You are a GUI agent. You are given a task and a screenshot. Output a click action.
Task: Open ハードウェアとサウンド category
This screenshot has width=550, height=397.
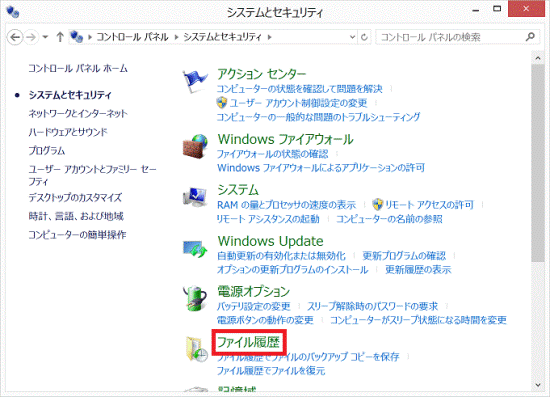(x=68, y=132)
